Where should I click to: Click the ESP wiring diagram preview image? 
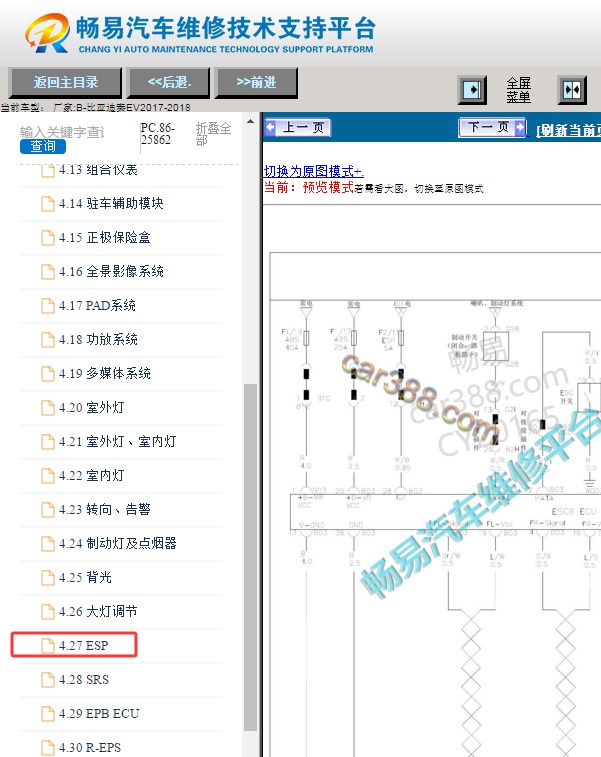[x=435, y=505]
